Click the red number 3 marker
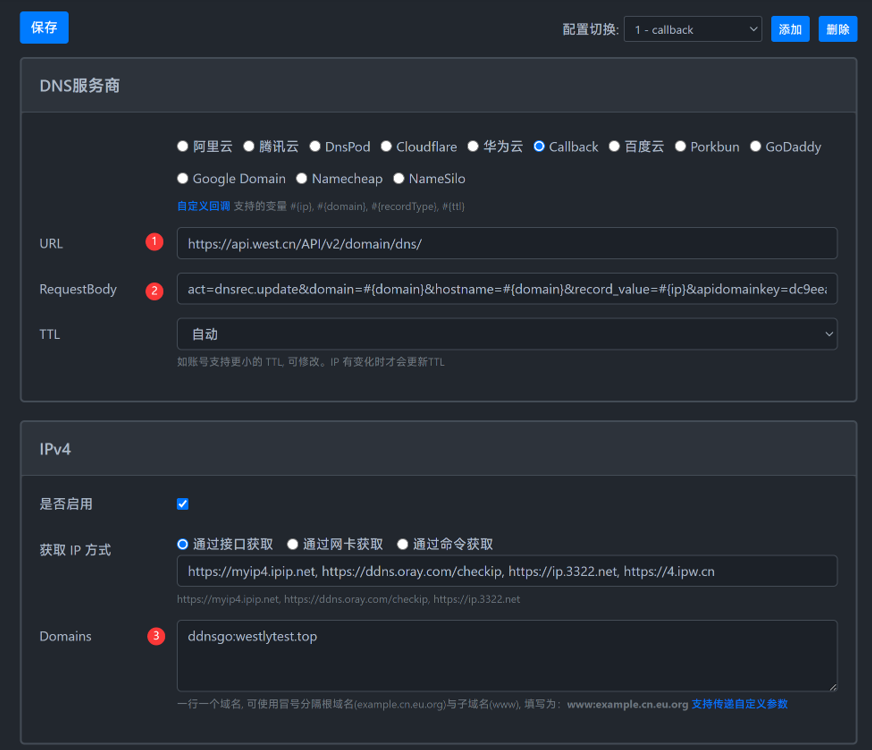Screen dimensions: 872x750 pyautogui.click(x=155, y=636)
